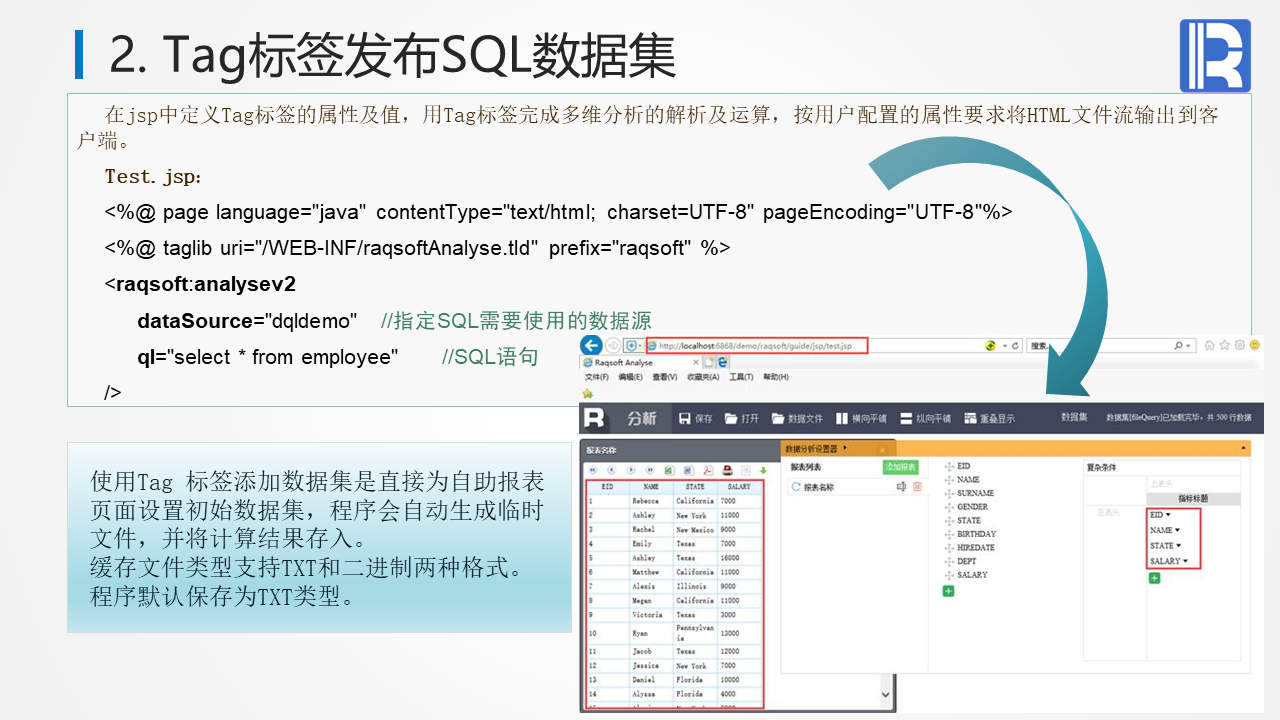This screenshot has height=720, width=1280.
Task: Click the 指标标题 header cell
Action: (x=1192, y=498)
